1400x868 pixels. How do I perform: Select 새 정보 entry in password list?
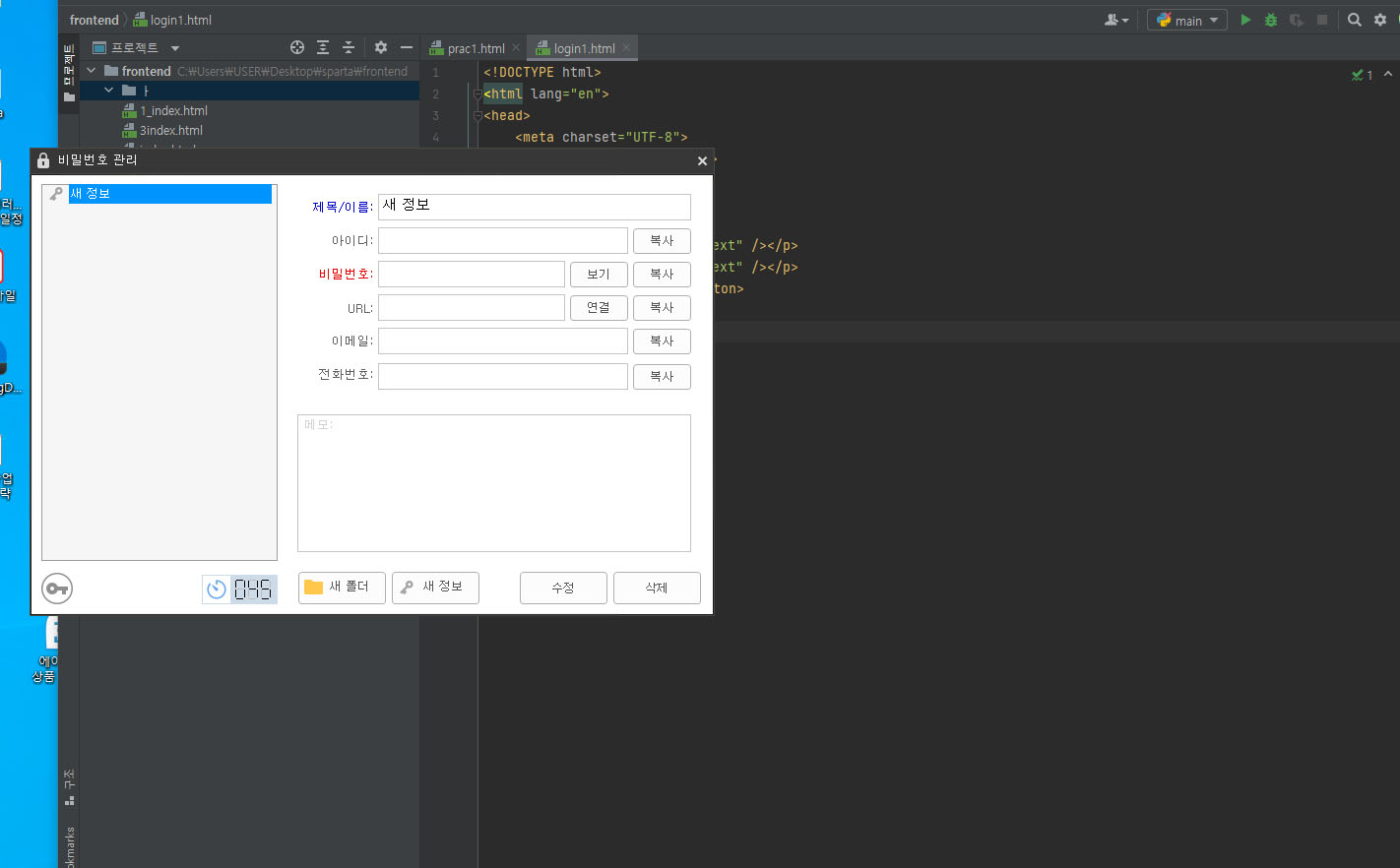pyautogui.click(x=169, y=194)
